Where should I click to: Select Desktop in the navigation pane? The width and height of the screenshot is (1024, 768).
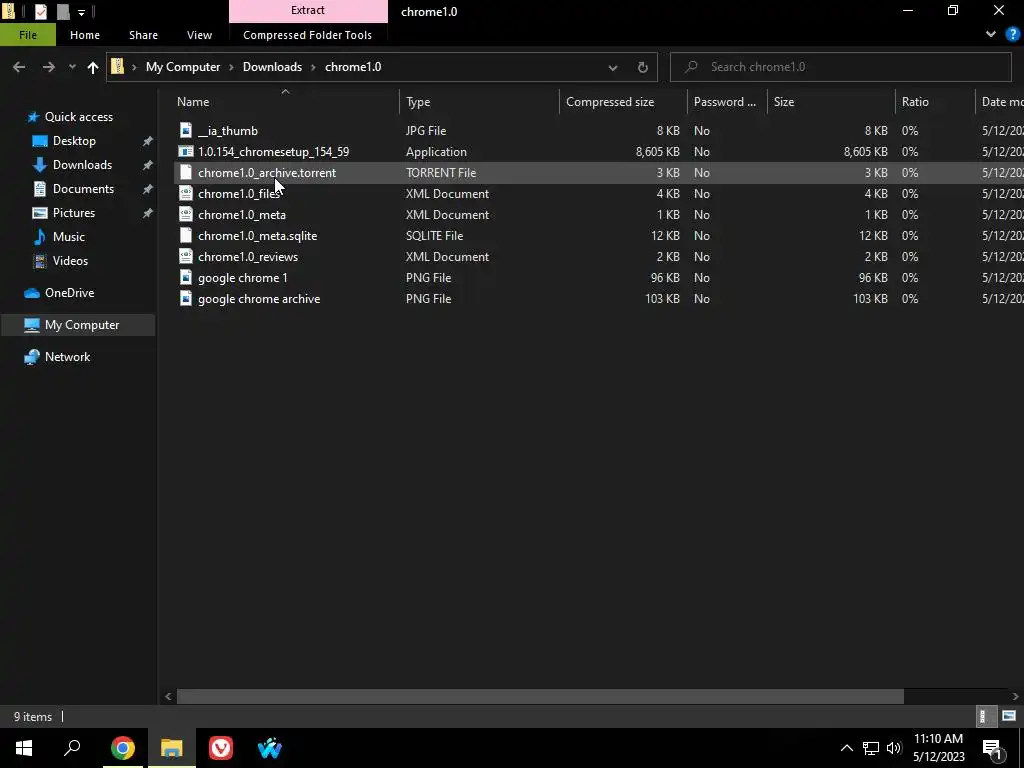click(x=74, y=141)
